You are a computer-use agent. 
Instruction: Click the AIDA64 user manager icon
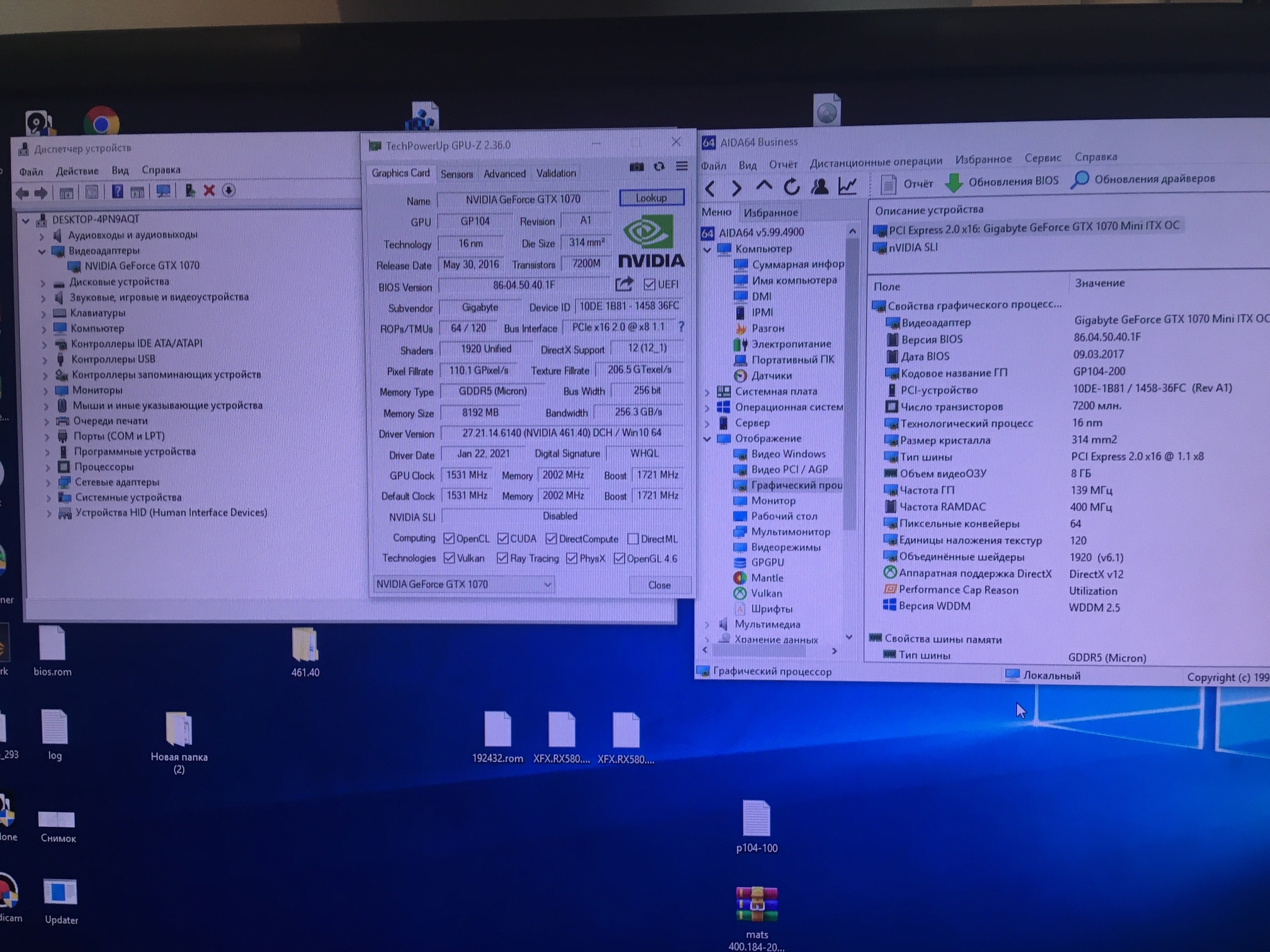[x=819, y=186]
